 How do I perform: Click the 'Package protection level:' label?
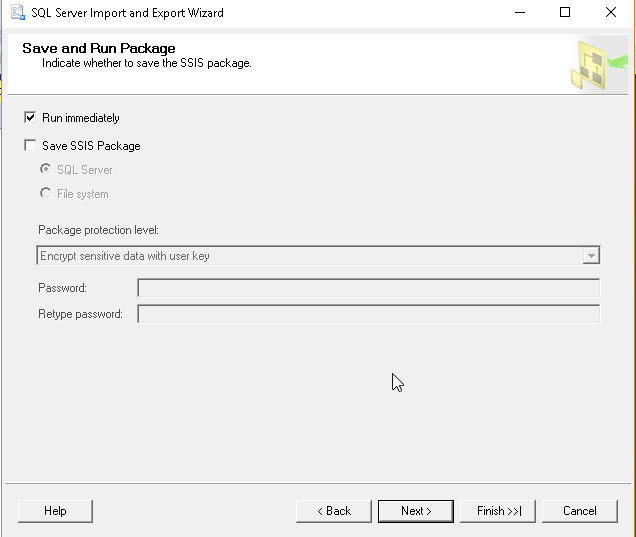[99, 230]
